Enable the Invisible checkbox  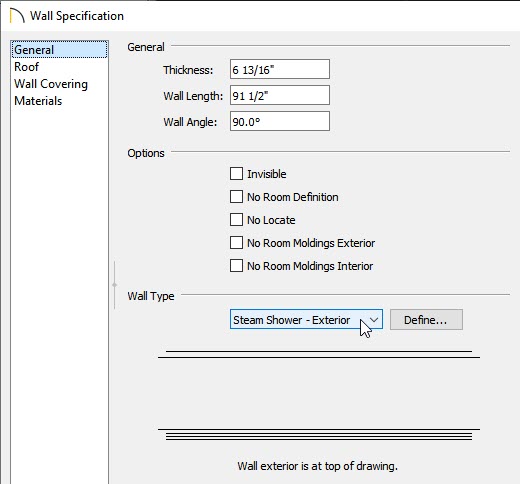(236, 174)
